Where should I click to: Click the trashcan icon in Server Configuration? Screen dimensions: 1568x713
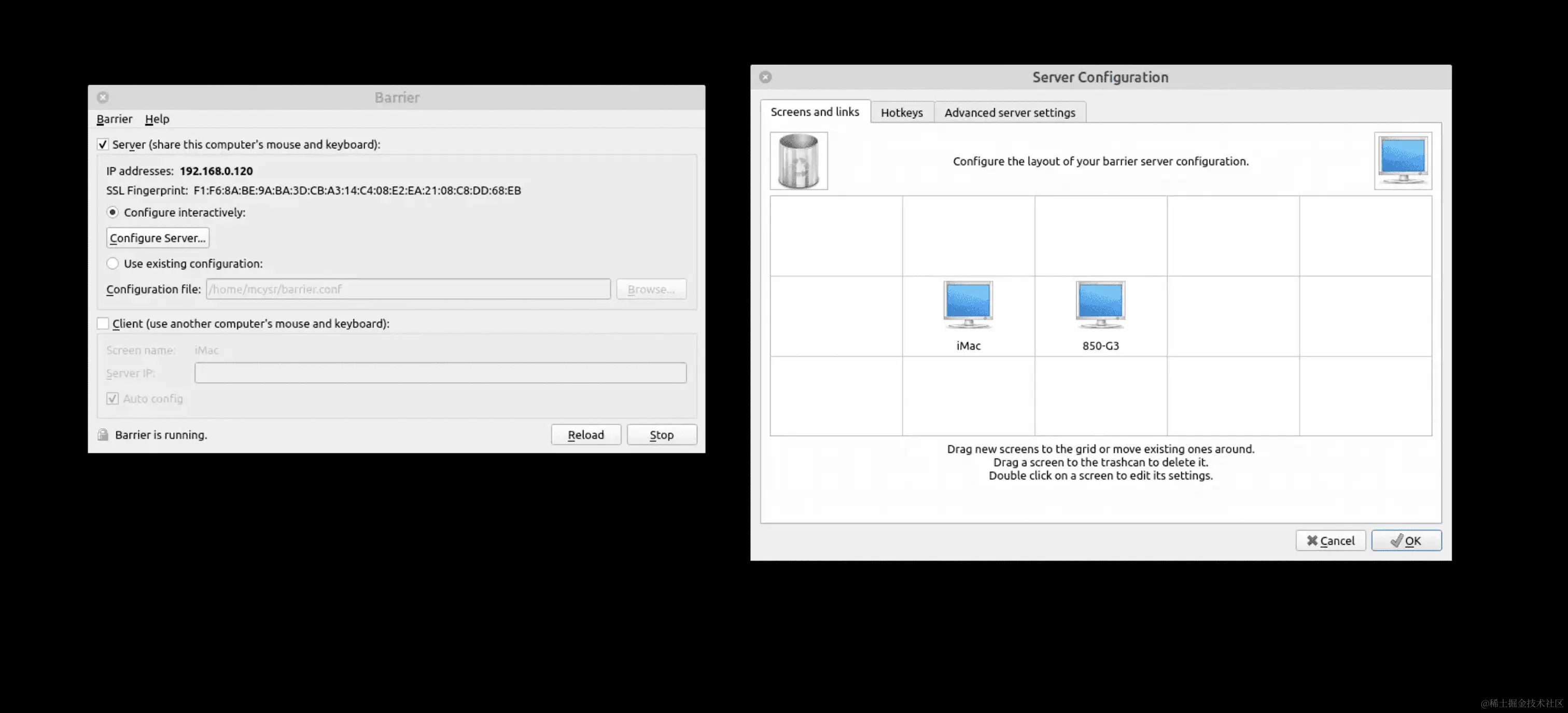[x=798, y=161]
